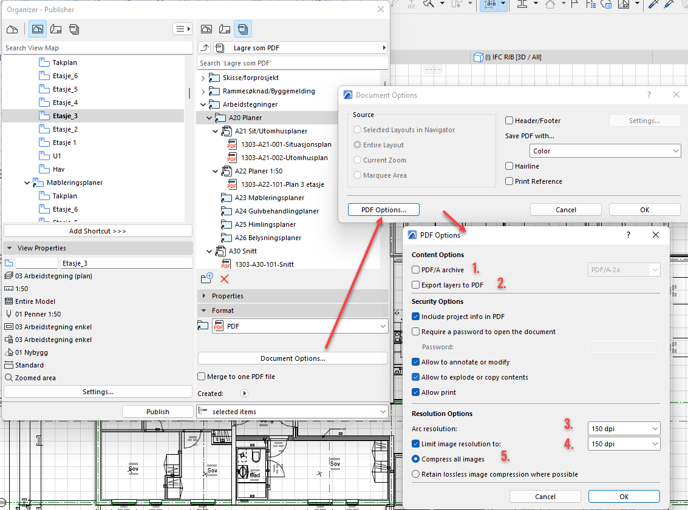Image resolution: width=688 pixels, height=510 pixels.
Task: Uncheck Allow to annotate or modify
Action: [416, 362]
